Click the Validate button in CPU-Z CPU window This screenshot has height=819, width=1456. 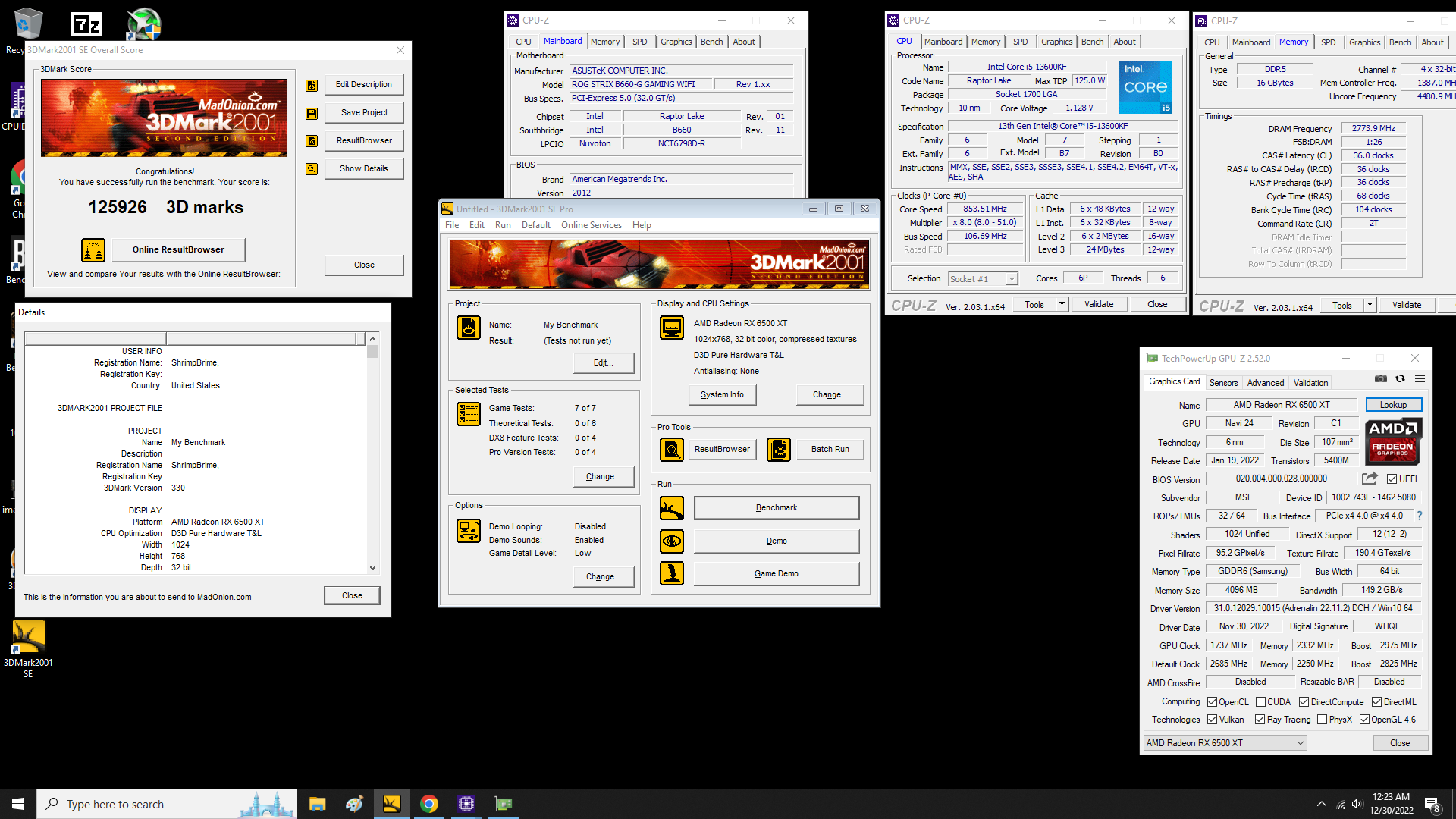pos(1099,304)
